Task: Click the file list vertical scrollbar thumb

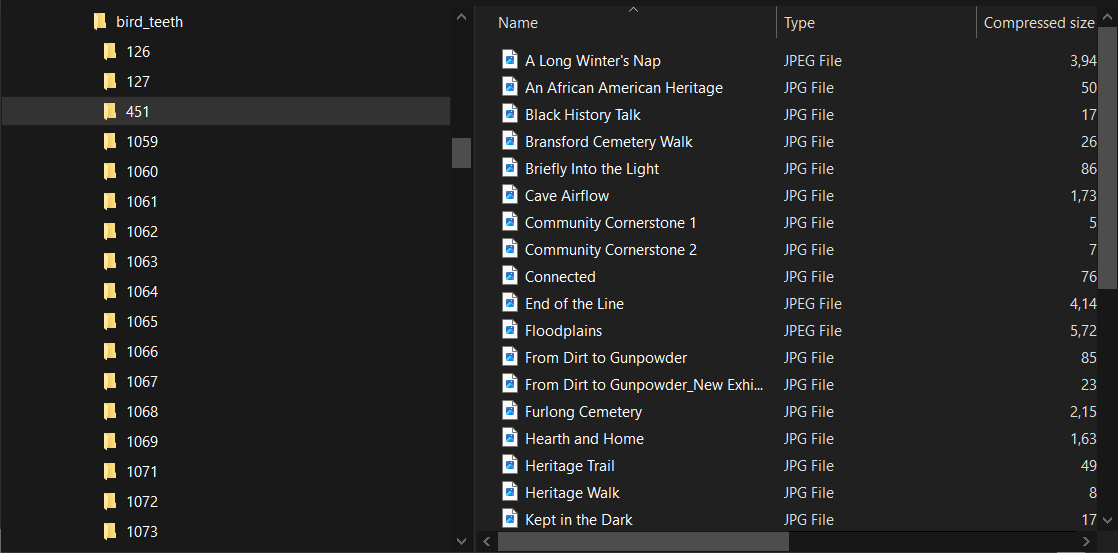Action: 1107,160
